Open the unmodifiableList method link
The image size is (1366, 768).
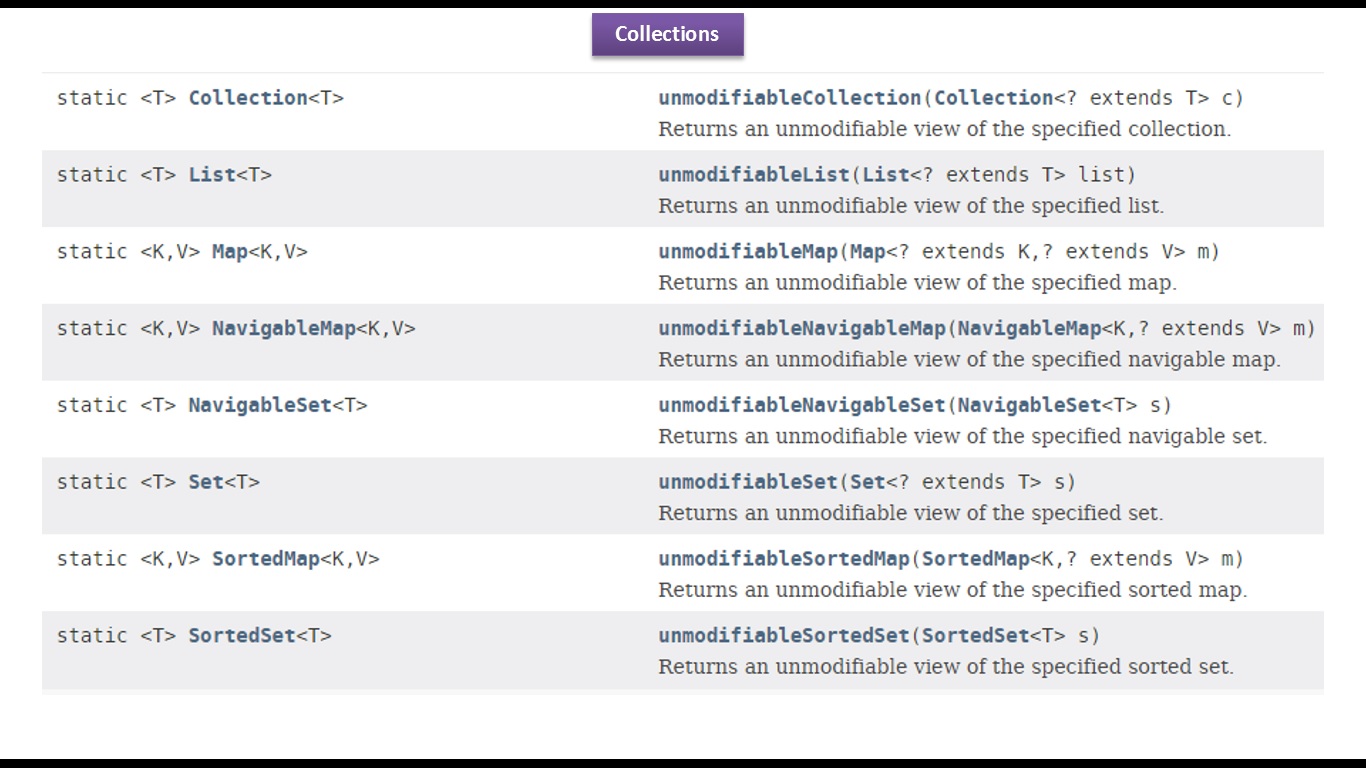pos(754,175)
